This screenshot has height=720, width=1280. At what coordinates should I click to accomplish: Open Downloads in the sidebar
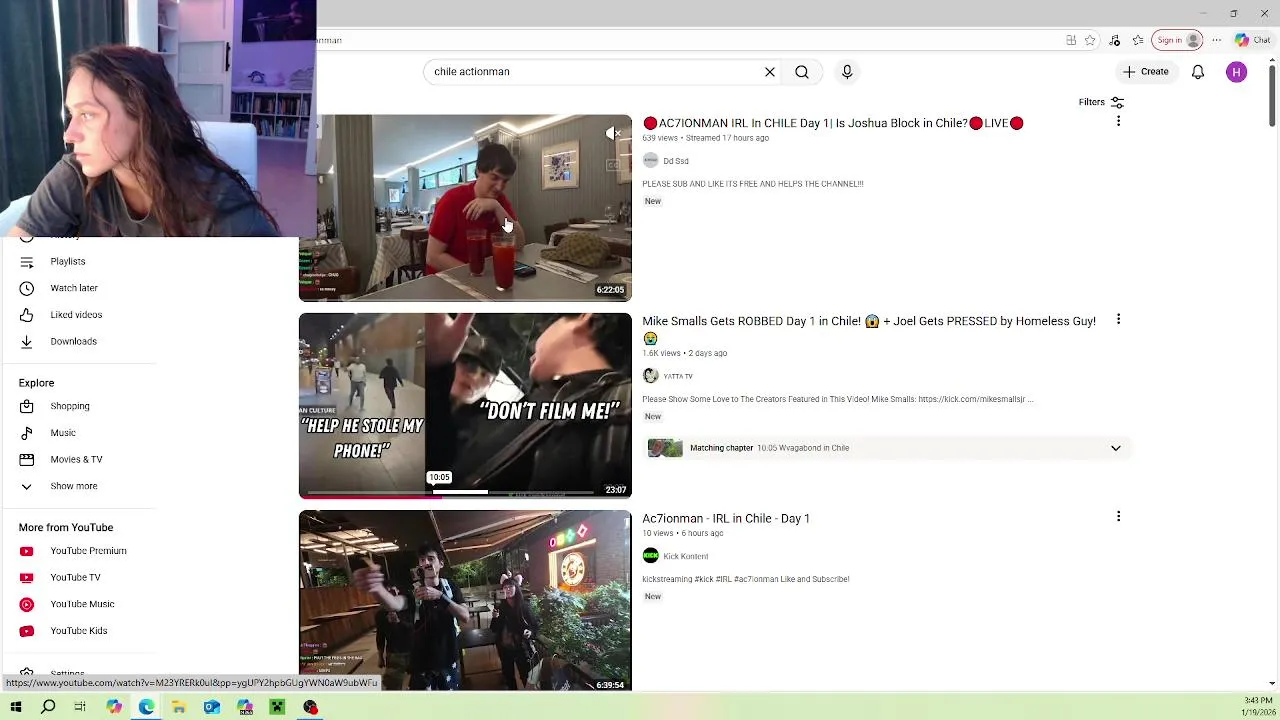coord(73,342)
